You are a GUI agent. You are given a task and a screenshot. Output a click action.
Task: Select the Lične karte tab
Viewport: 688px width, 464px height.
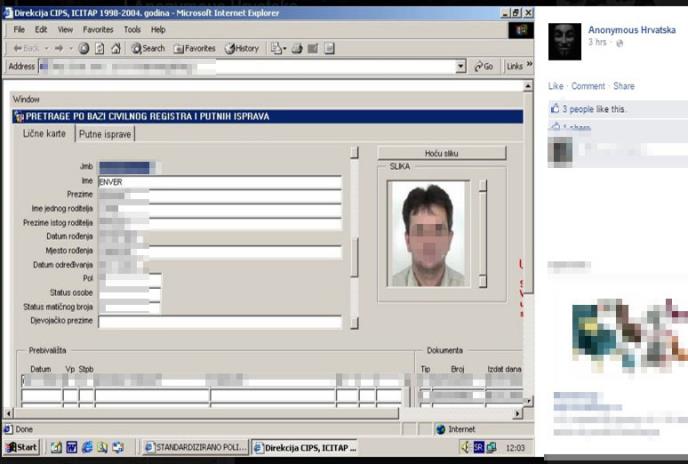click(44, 134)
